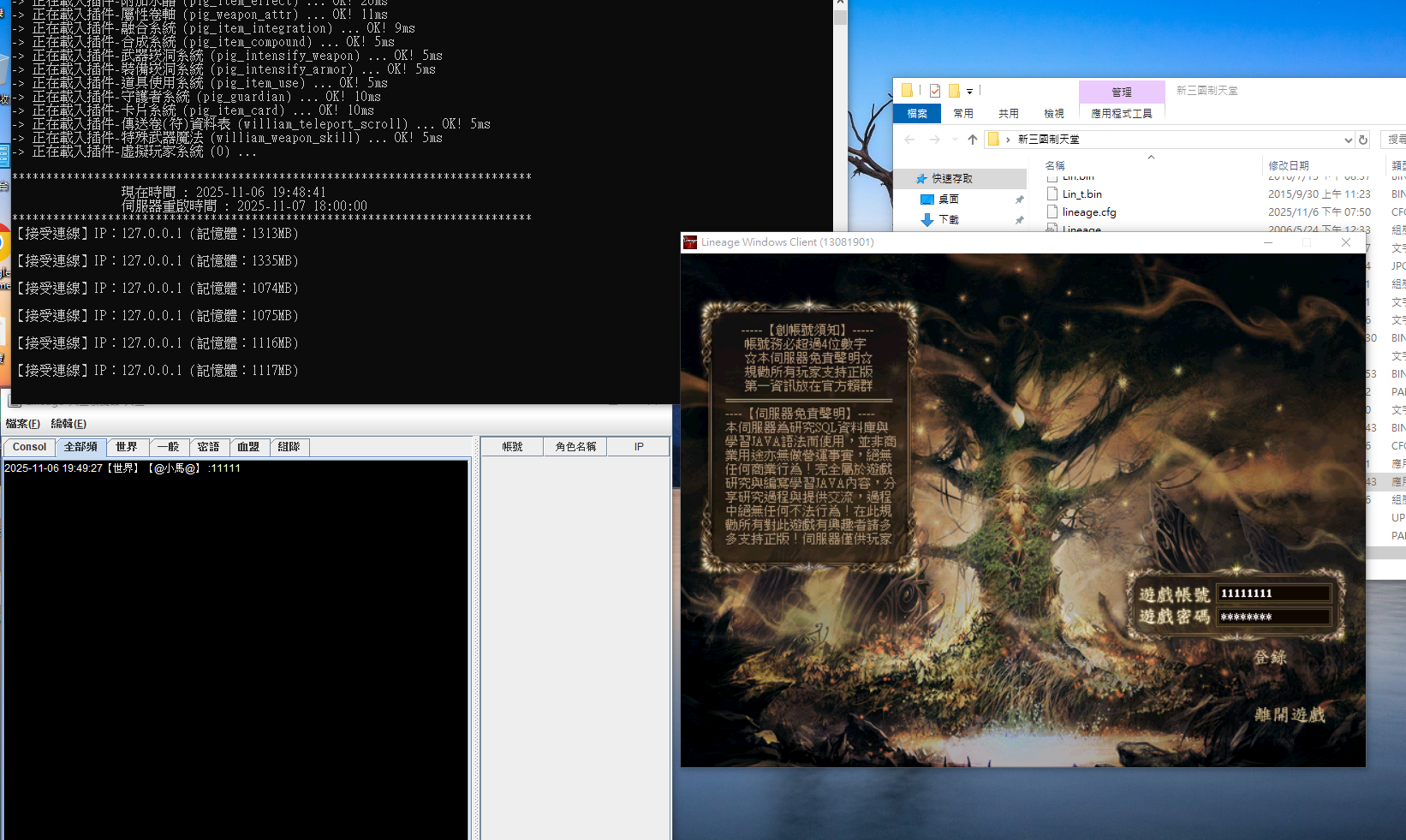Click the New Folder icon in Explorer quick toolbar
Image resolution: width=1406 pixels, height=840 pixels.
(x=954, y=90)
